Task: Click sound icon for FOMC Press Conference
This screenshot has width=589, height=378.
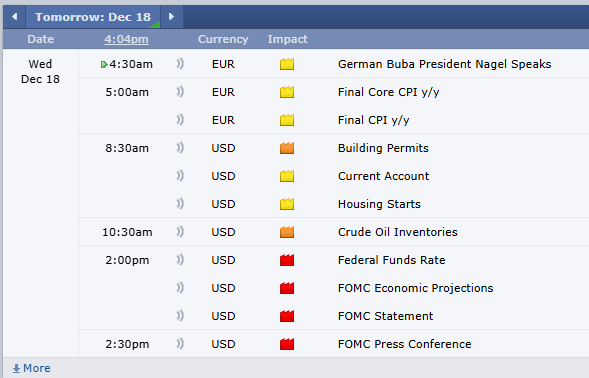Action: click(180, 344)
